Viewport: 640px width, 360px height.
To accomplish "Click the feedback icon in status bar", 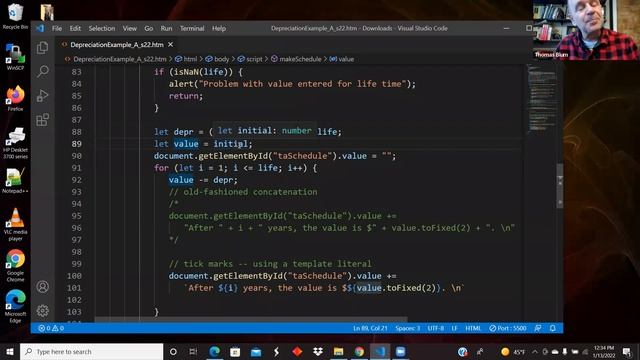I will [x=538, y=328].
